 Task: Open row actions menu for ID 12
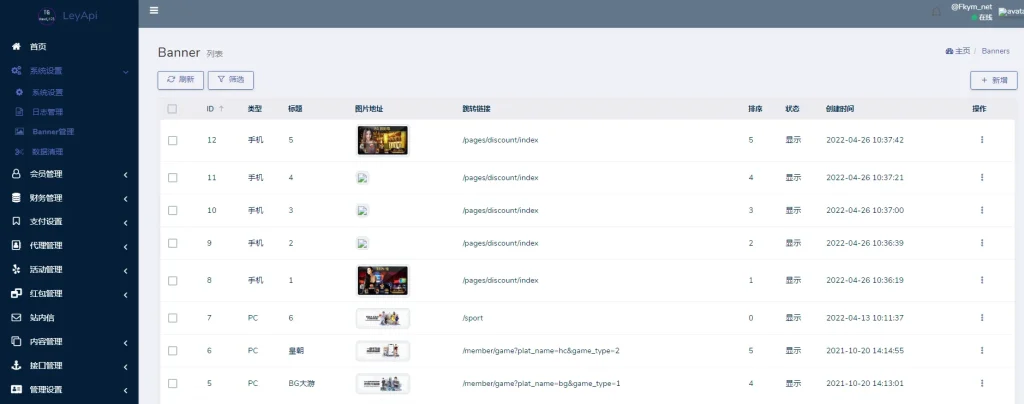[981, 140]
